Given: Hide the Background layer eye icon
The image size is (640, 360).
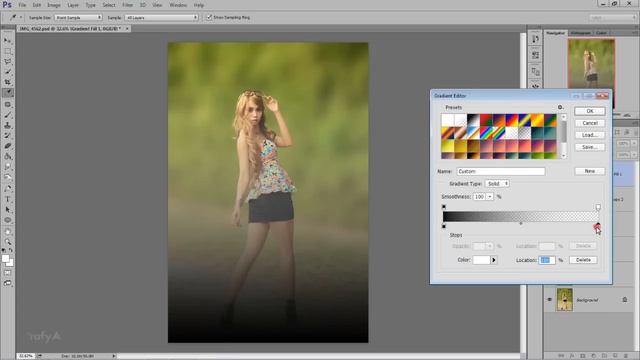Looking at the screenshot, I should point(549,300).
